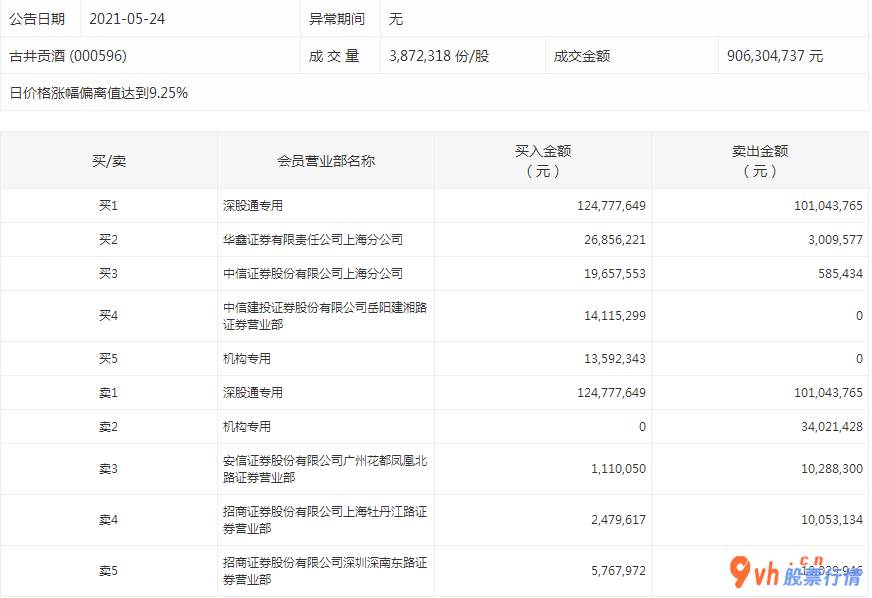
Task: Click 124,777,649 in the 卖1 row
Action: tap(611, 393)
